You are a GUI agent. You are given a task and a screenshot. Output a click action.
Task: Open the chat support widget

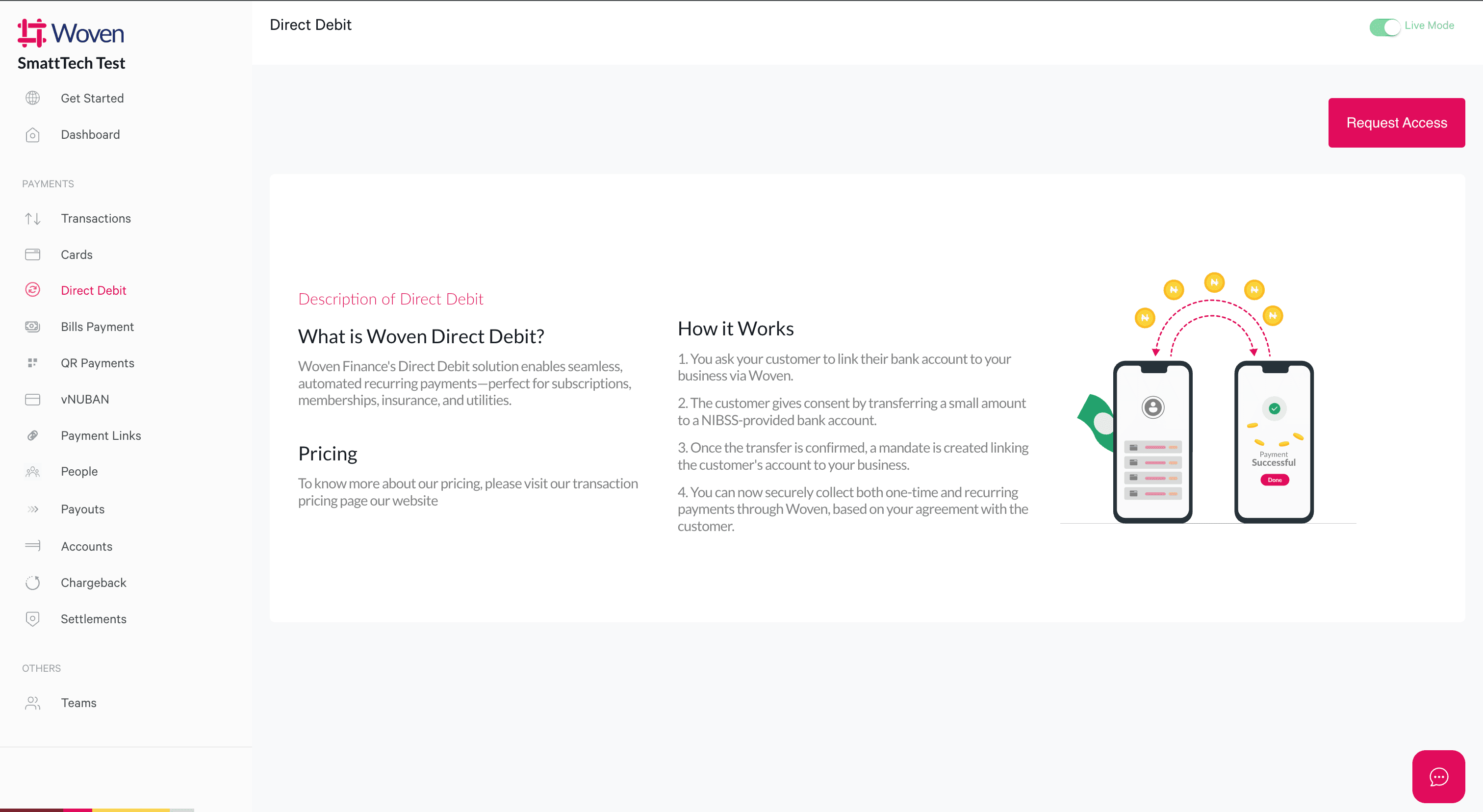coord(1438,777)
